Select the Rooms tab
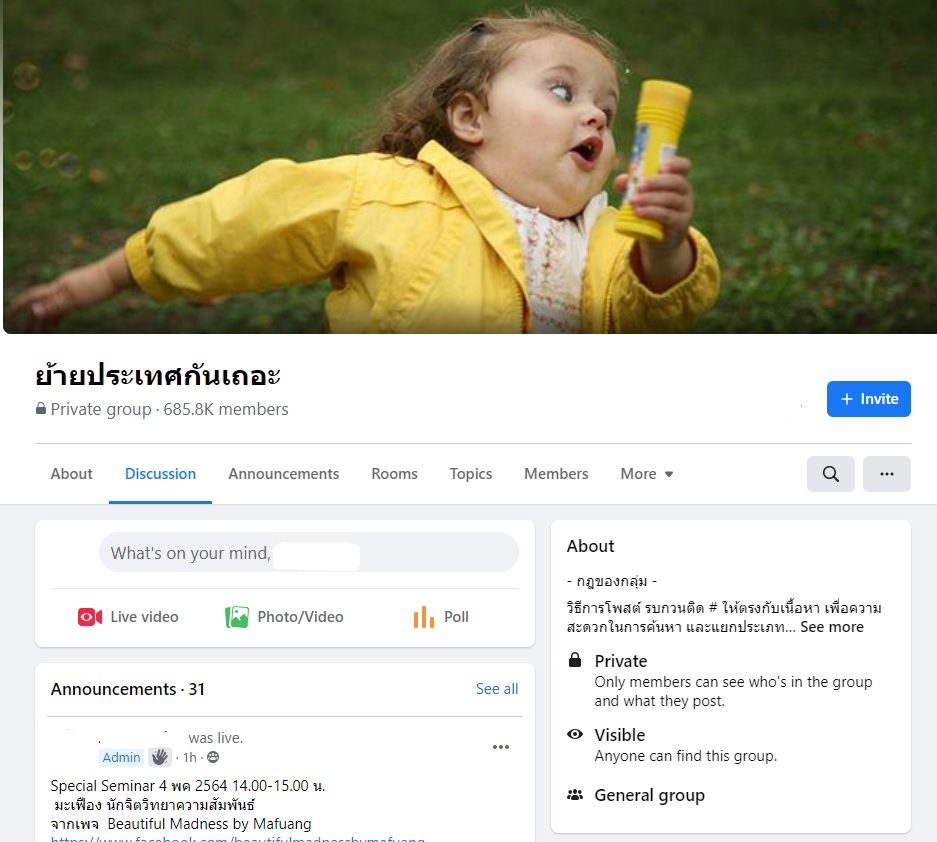The height and width of the screenshot is (842, 937). point(394,474)
